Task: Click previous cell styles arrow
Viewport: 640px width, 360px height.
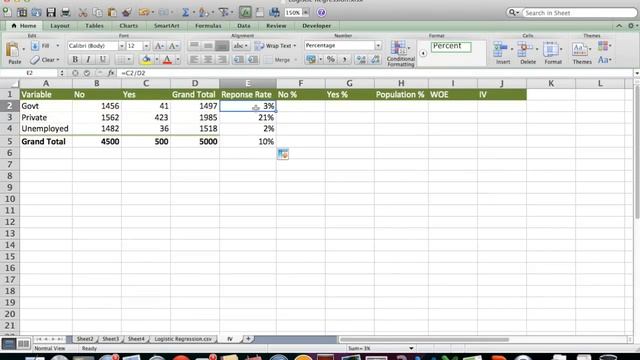Action: (x=423, y=53)
